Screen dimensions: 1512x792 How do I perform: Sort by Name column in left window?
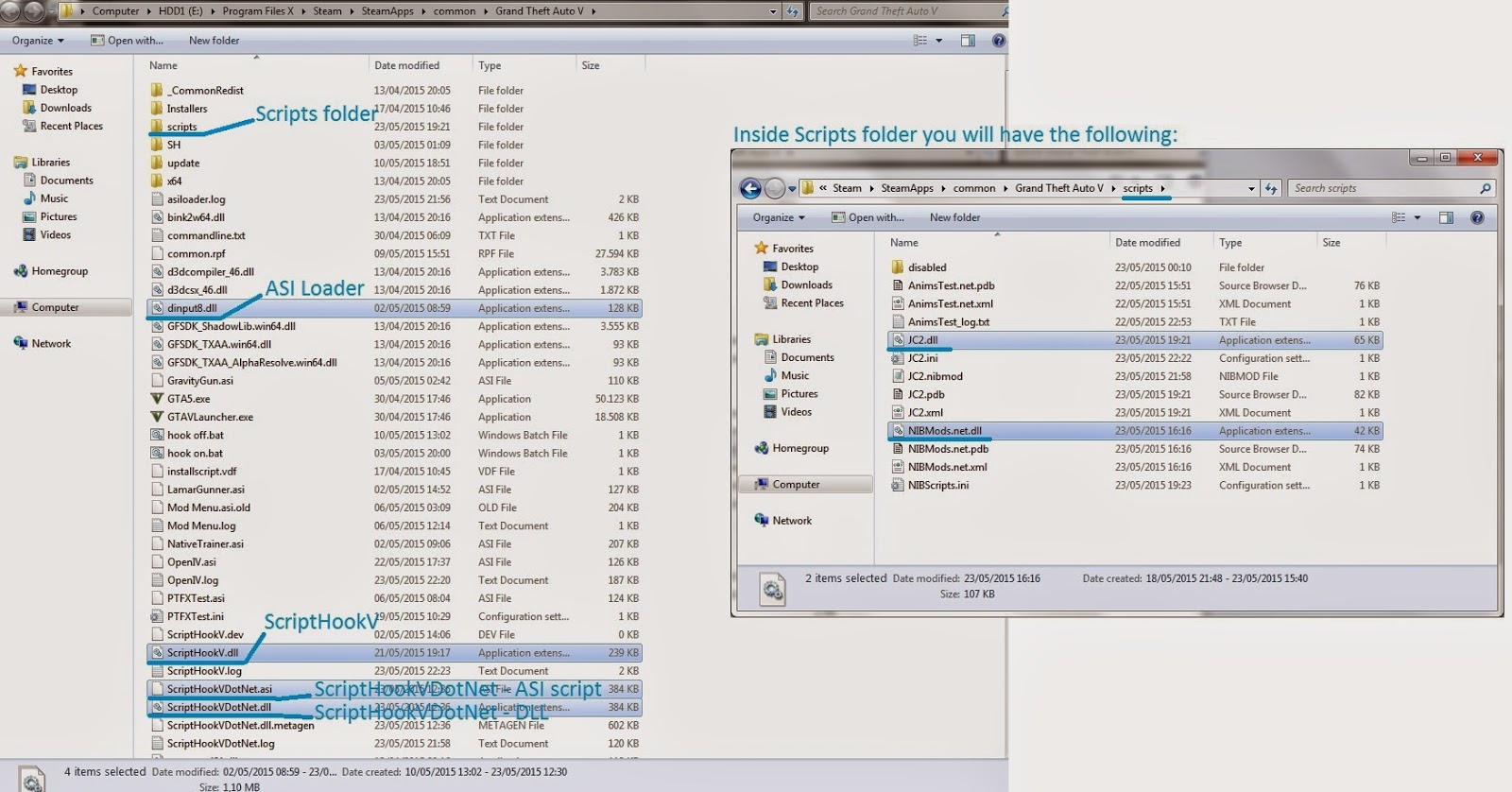[163, 65]
